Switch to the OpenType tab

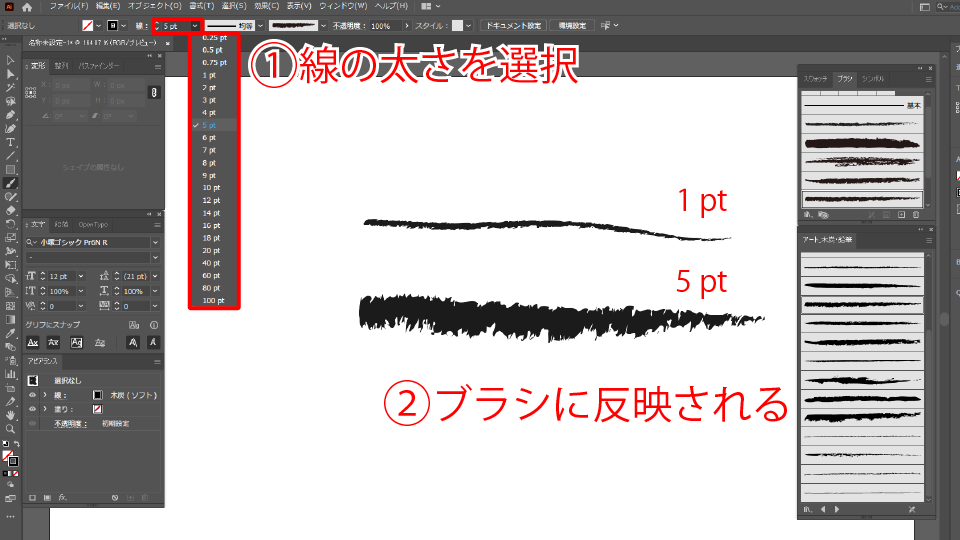(93, 225)
